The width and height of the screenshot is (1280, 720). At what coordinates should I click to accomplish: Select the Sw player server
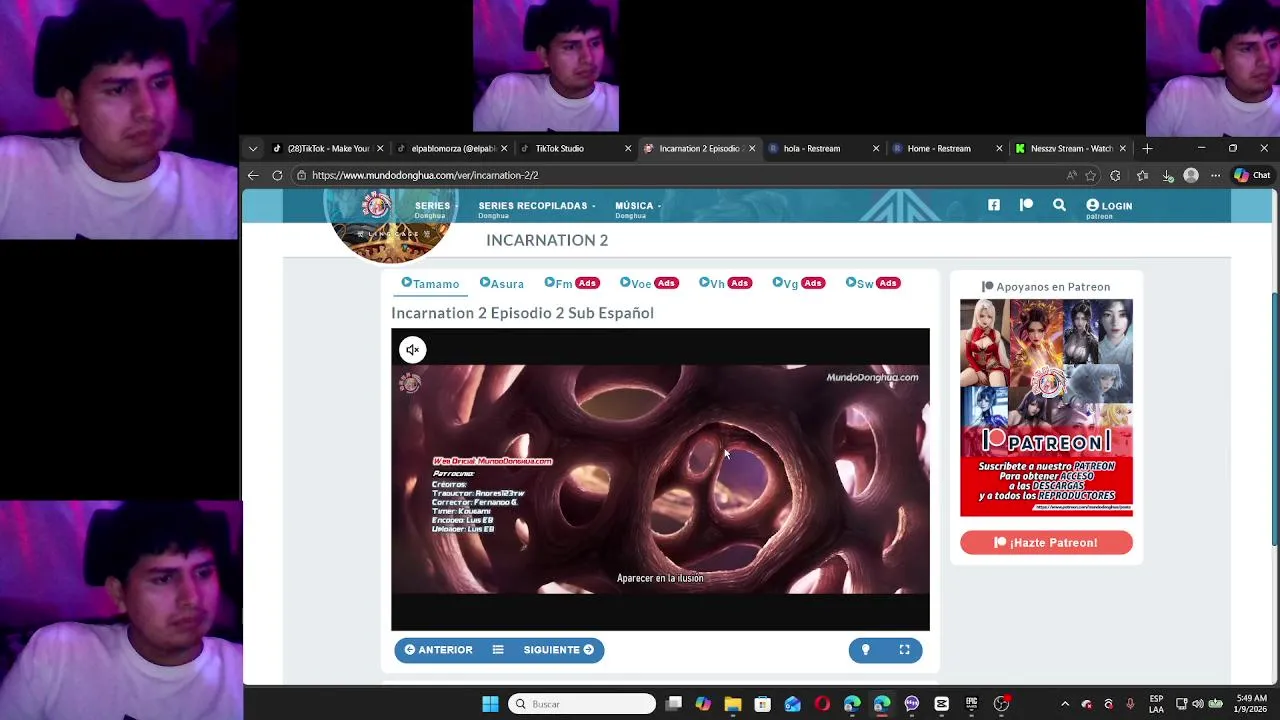coord(873,284)
